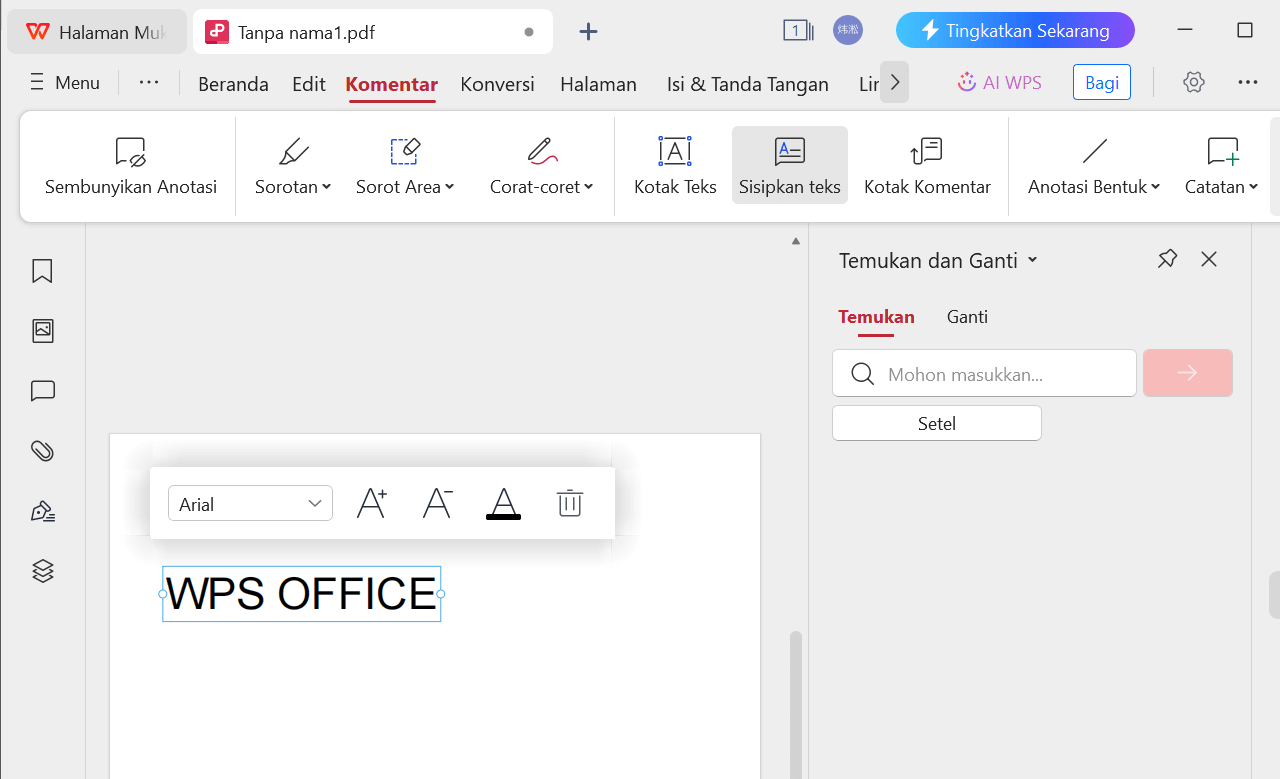
Task: Pin the Temukan dan Ganti panel
Action: [1167, 259]
